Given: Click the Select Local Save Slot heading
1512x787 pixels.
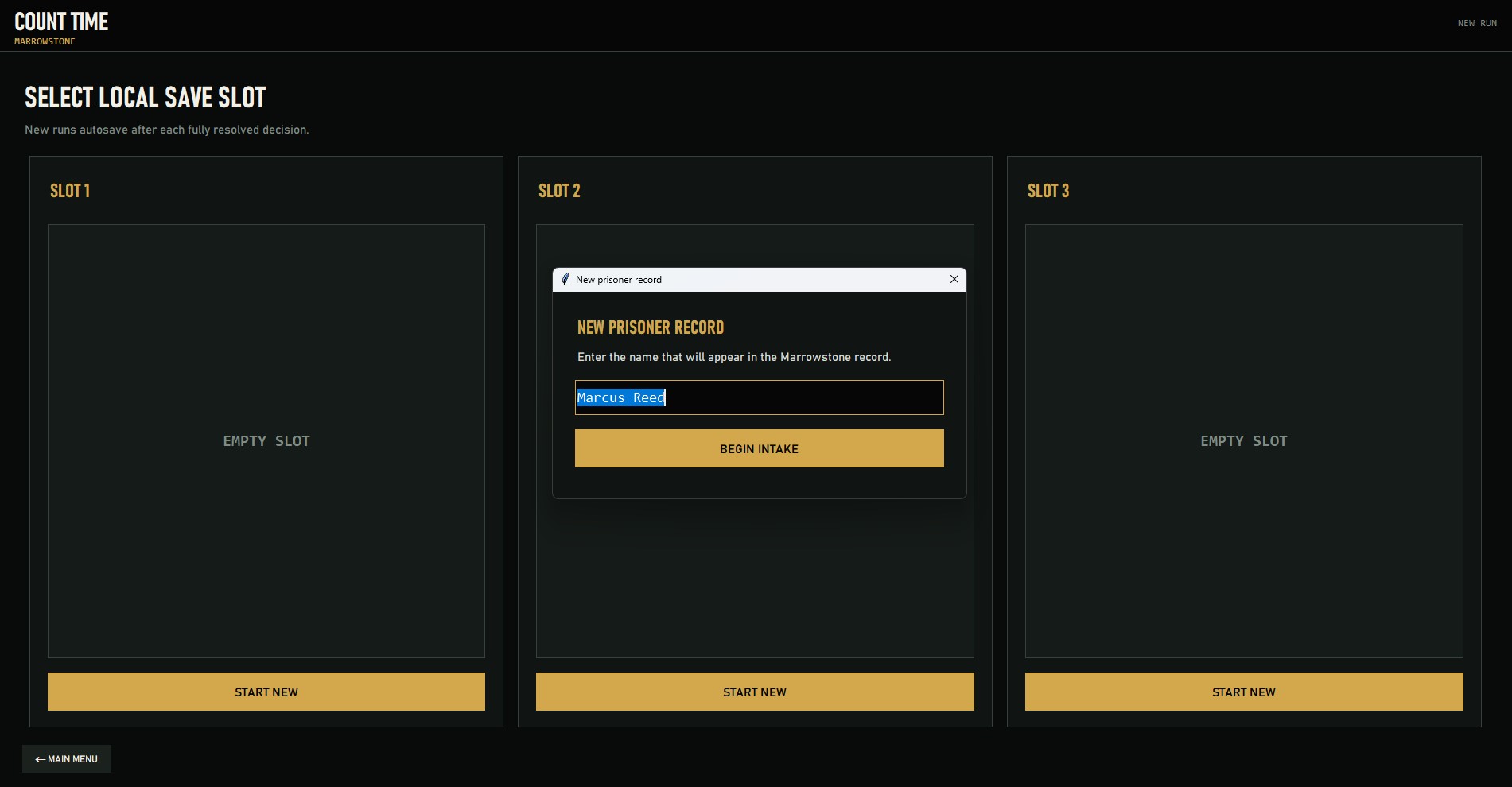Looking at the screenshot, I should [146, 98].
